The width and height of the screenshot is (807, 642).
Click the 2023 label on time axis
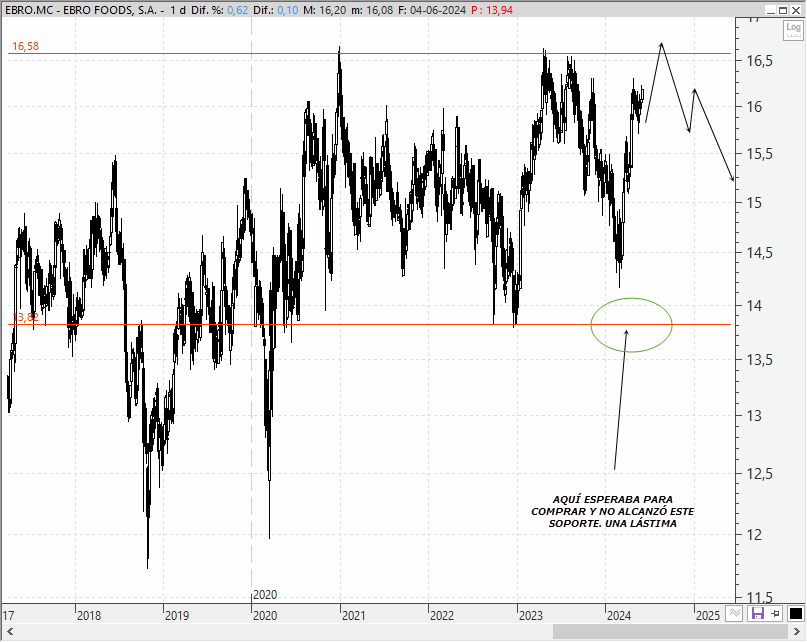point(531,615)
